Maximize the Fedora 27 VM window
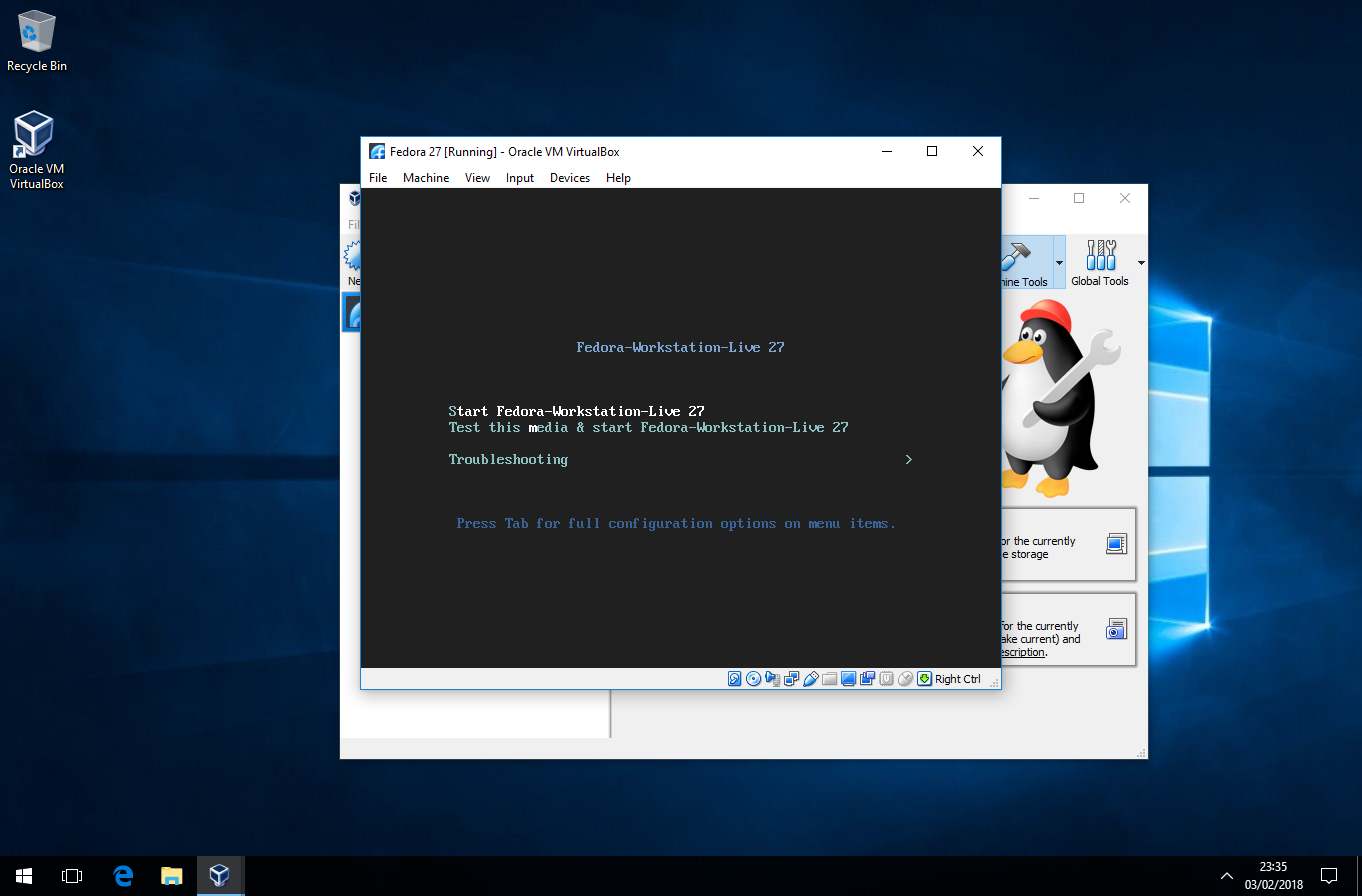The width and height of the screenshot is (1362, 896). point(932,151)
